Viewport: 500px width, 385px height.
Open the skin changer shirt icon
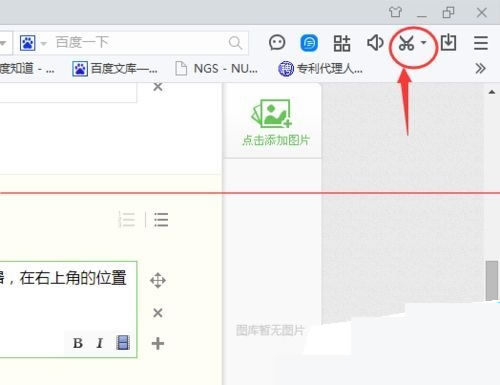point(395,12)
